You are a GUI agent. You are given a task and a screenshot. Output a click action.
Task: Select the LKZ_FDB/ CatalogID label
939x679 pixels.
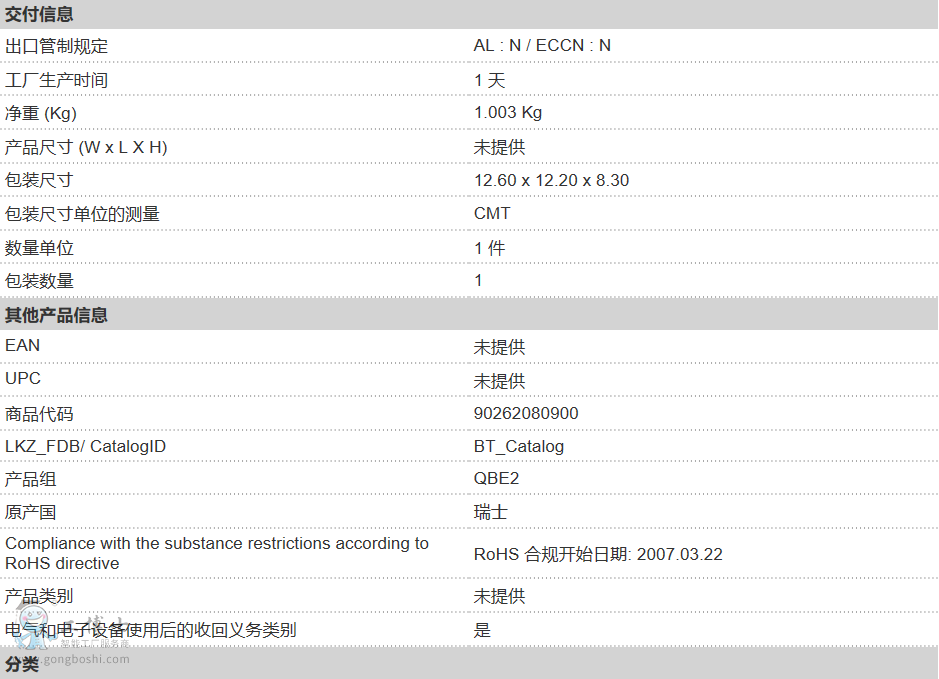click(86, 447)
